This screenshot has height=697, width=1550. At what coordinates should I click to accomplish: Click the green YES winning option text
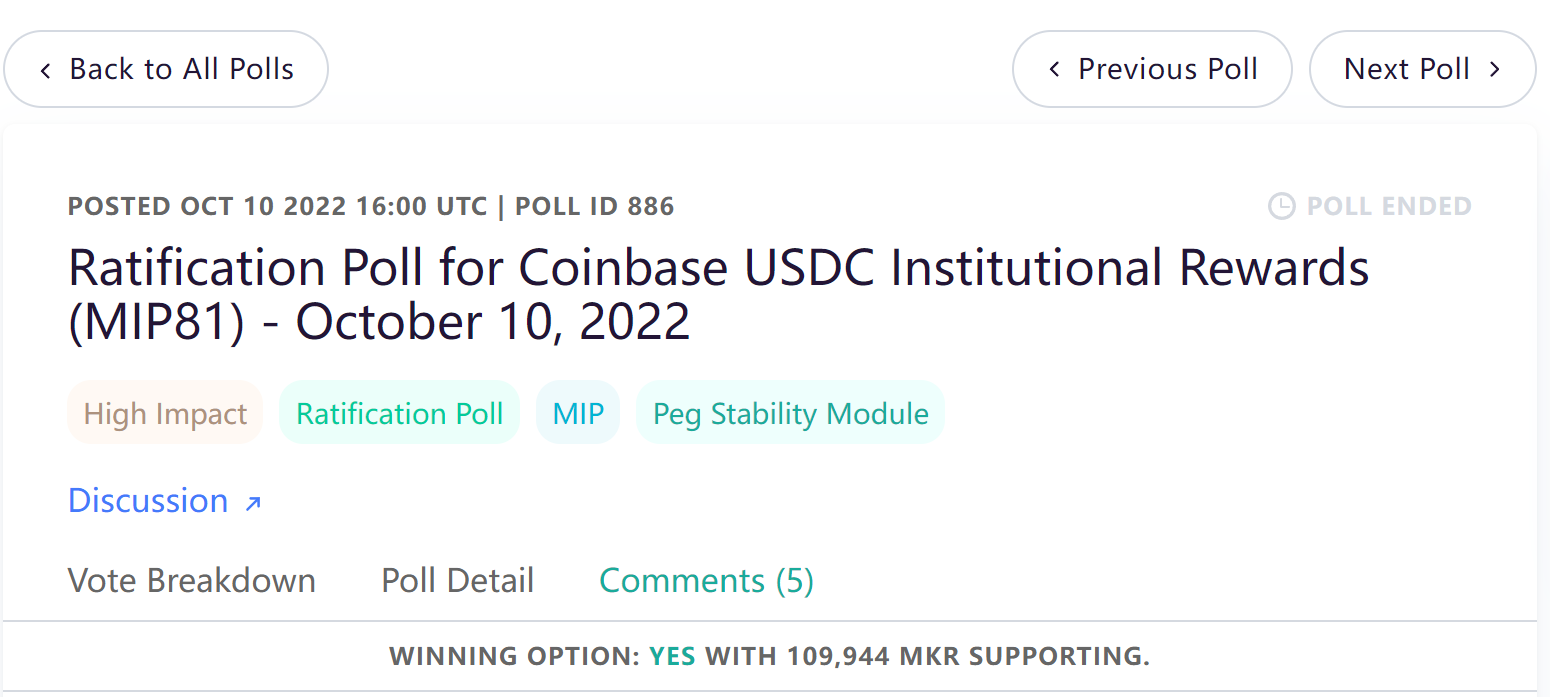point(672,657)
